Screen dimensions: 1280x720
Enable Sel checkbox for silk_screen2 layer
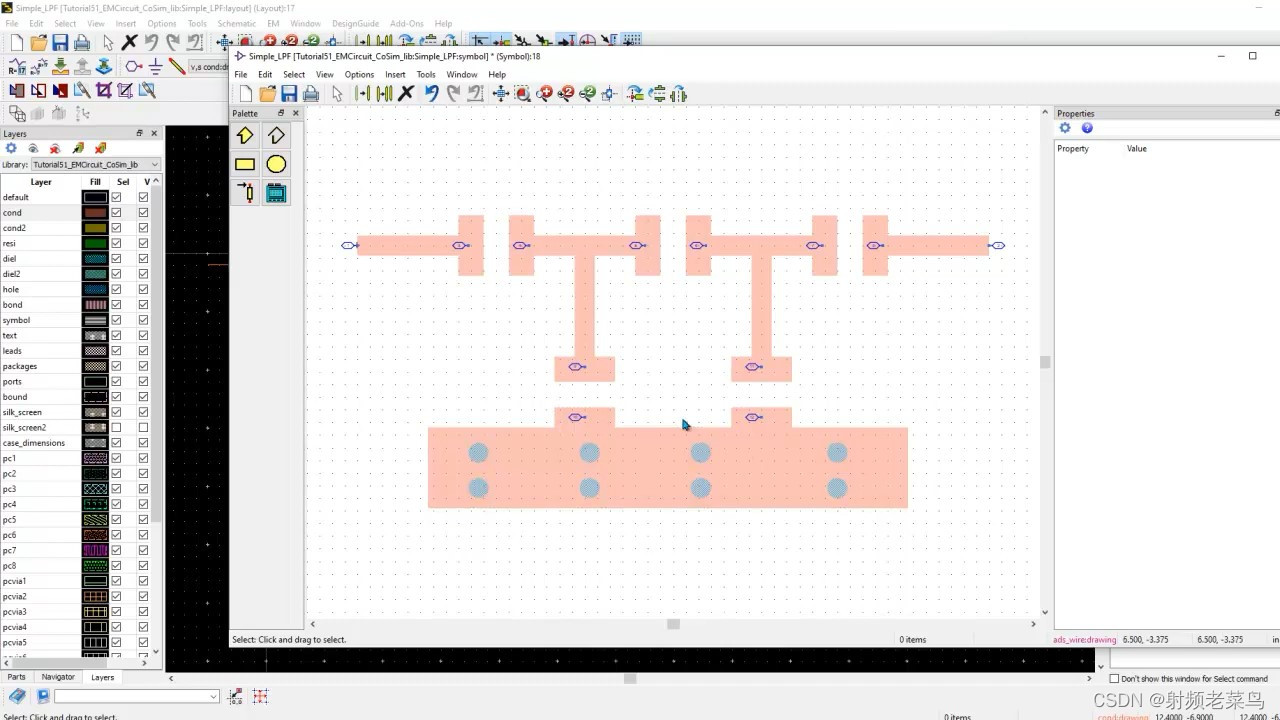point(116,428)
